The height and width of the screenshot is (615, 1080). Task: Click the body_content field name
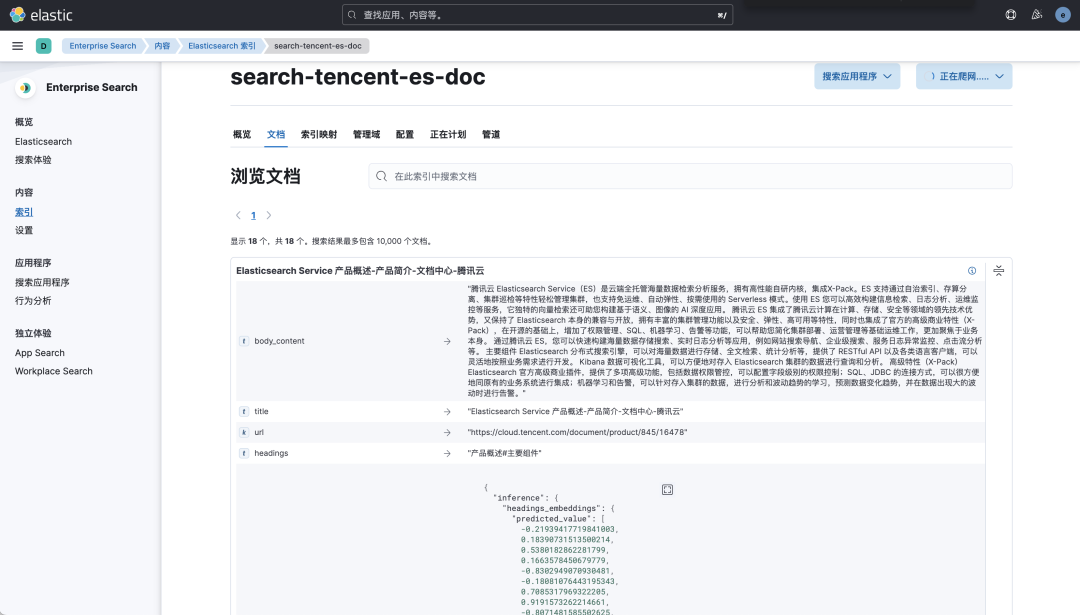pyautogui.click(x=279, y=341)
